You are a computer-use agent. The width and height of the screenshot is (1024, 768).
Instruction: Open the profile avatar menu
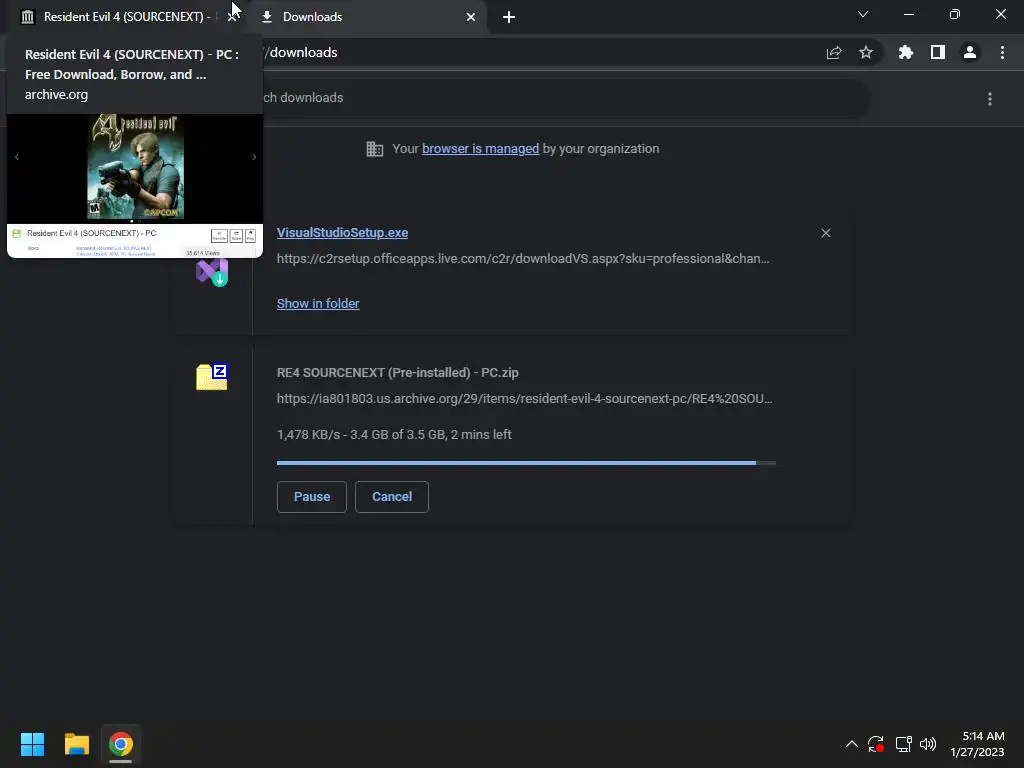(x=970, y=53)
